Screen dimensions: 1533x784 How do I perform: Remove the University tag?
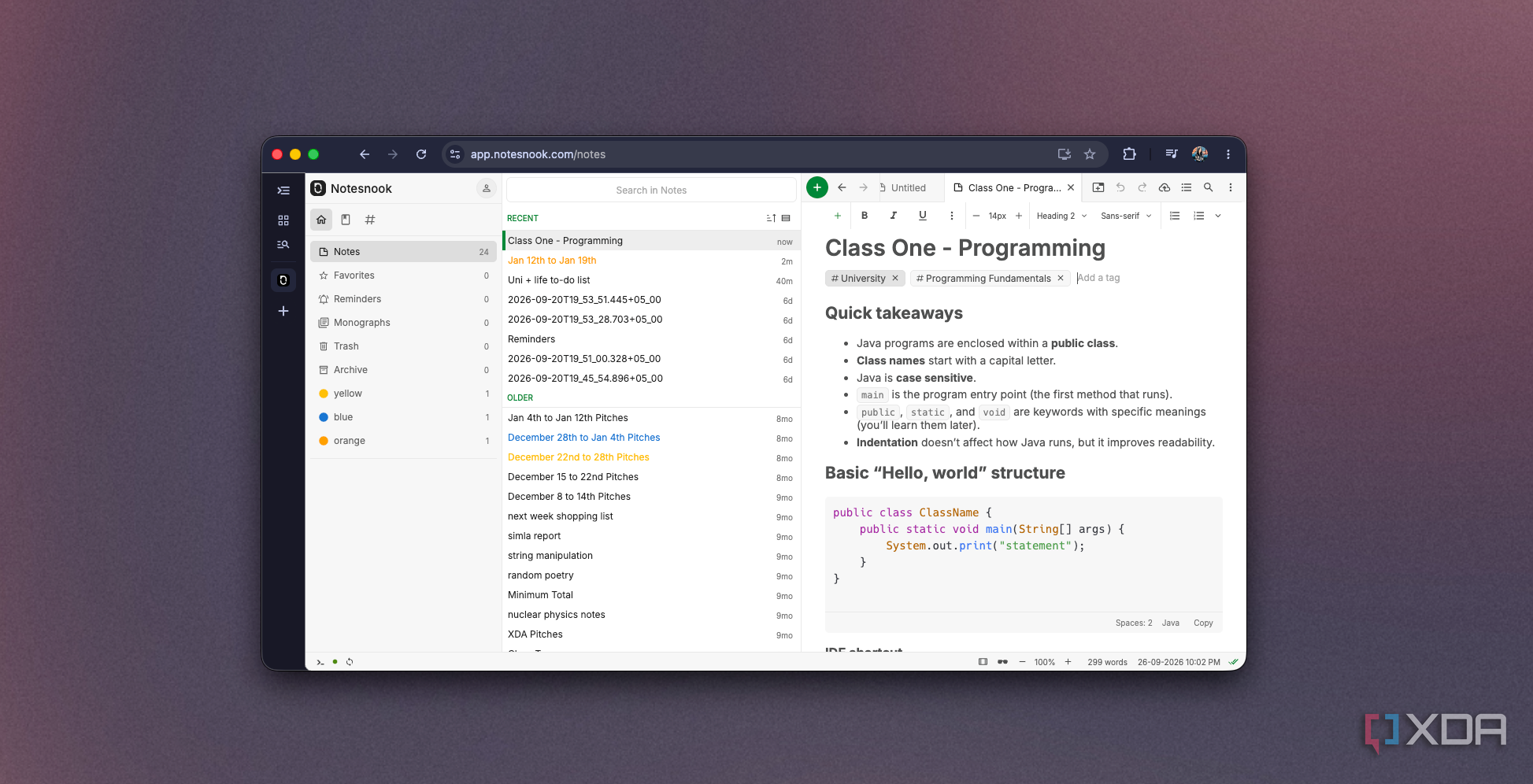pyautogui.click(x=895, y=278)
